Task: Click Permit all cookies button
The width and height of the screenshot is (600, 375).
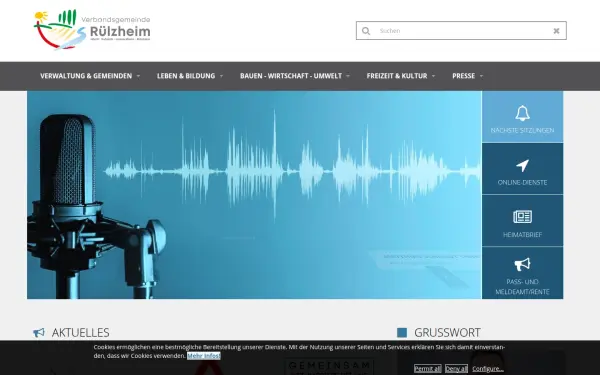Action: tap(427, 369)
